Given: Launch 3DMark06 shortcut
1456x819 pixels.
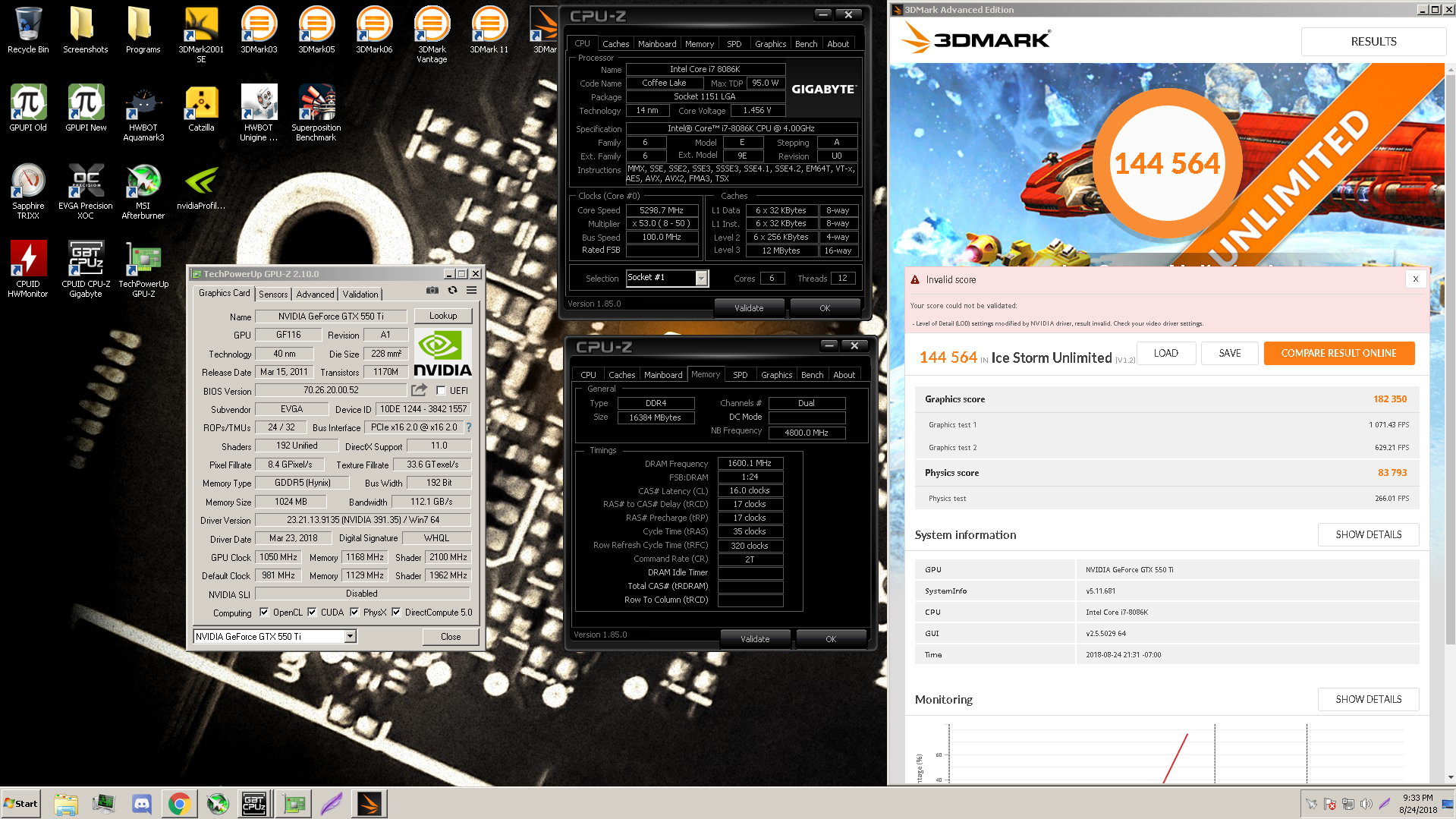Looking at the screenshot, I should coord(374,30).
